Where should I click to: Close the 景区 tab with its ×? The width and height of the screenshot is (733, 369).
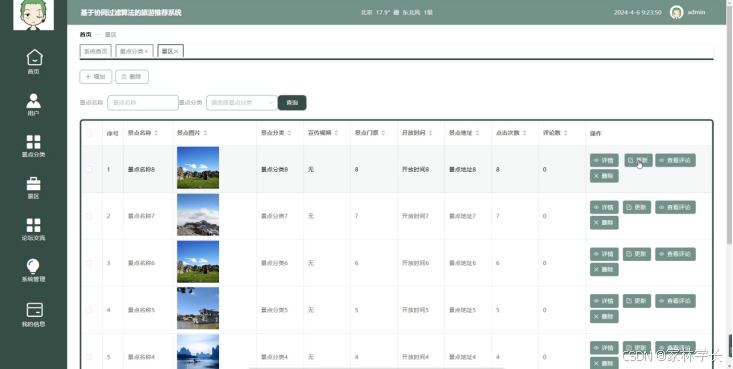point(176,51)
